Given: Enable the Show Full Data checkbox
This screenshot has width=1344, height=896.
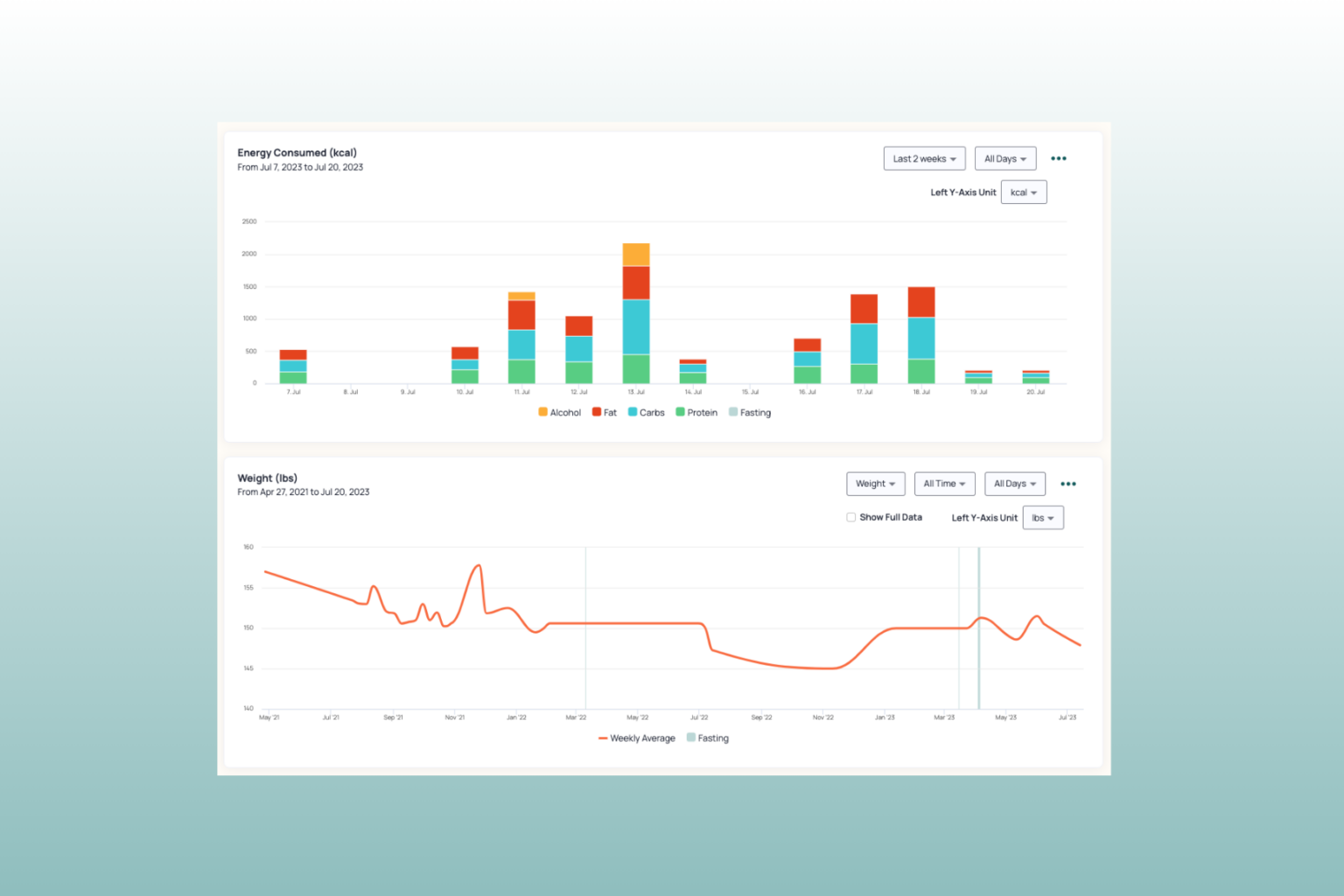Looking at the screenshot, I should (x=850, y=517).
